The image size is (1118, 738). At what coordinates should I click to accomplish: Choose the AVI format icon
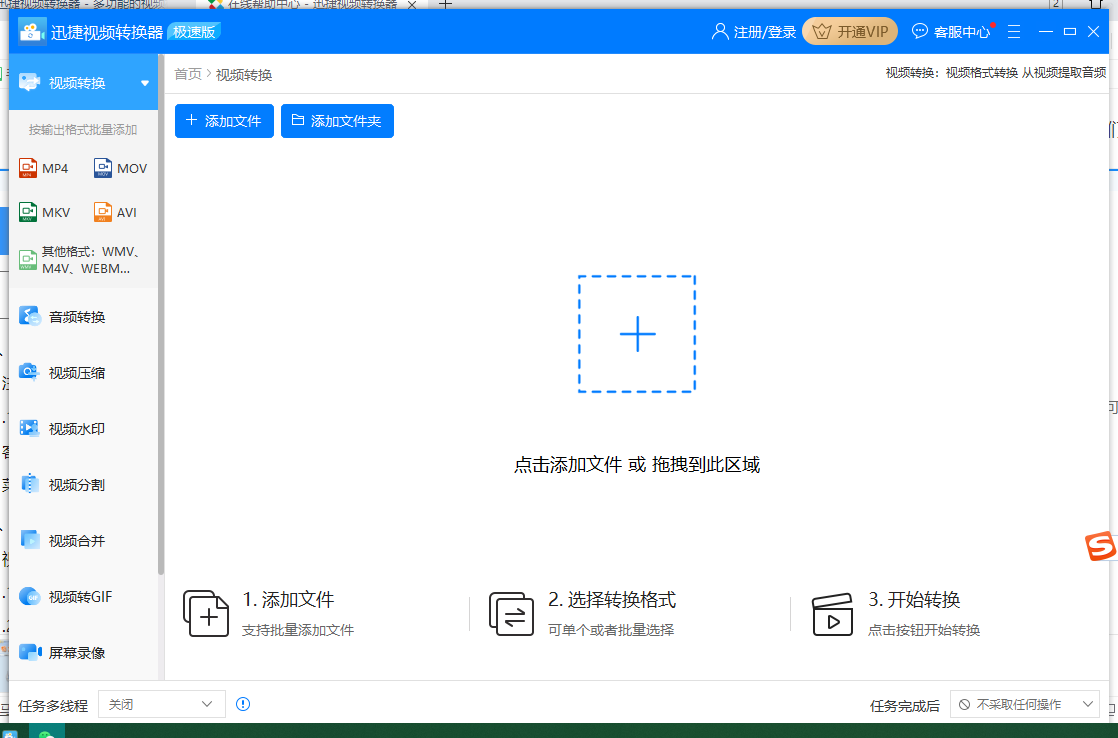coord(118,211)
